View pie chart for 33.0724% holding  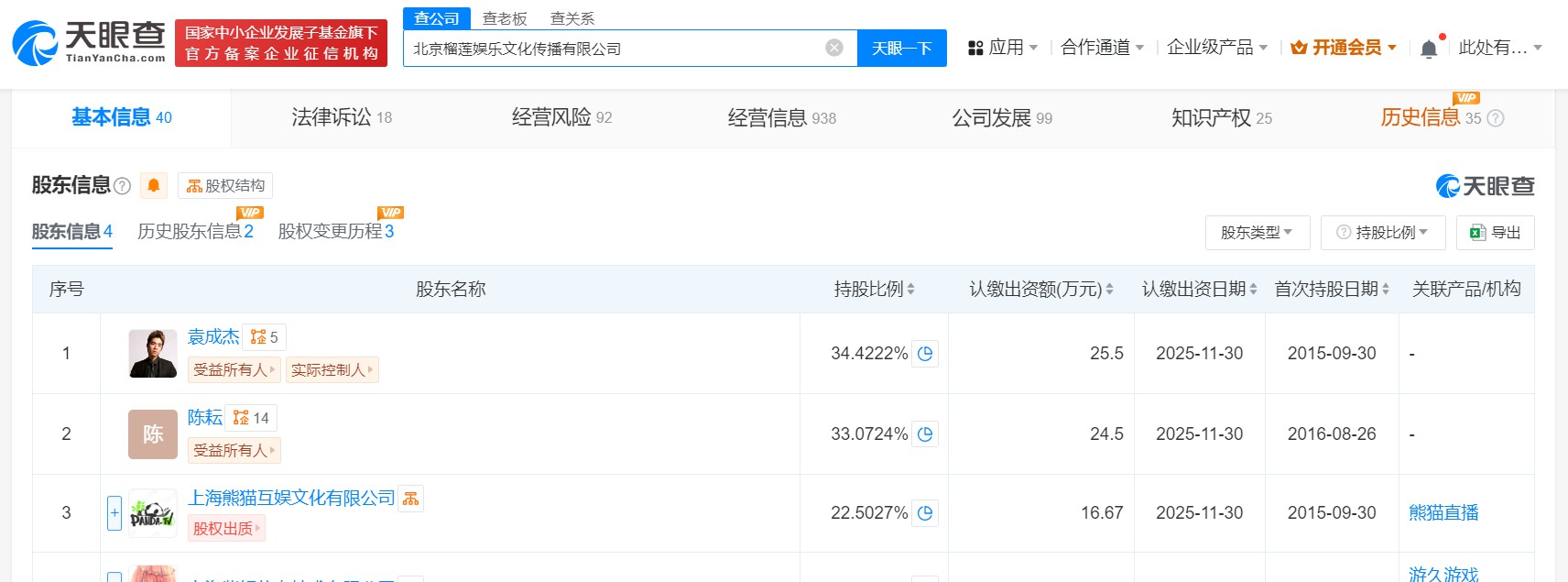click(925, 434)
